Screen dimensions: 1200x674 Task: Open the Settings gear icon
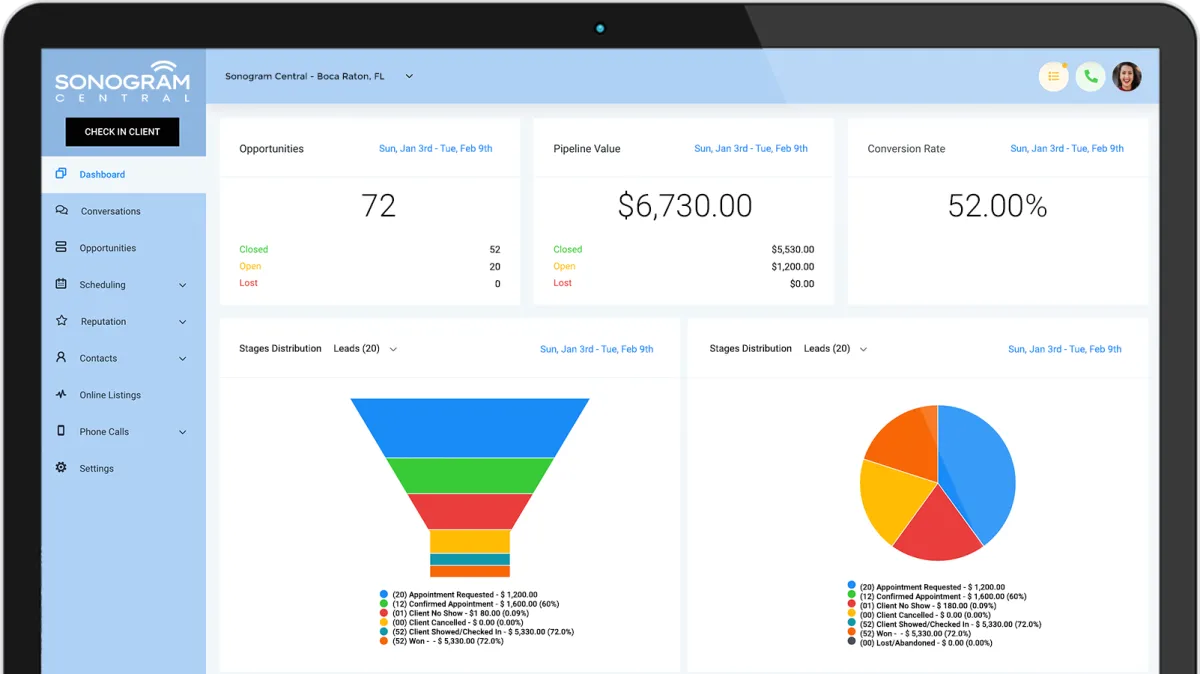pyautogui.click(x=61, y=468)
